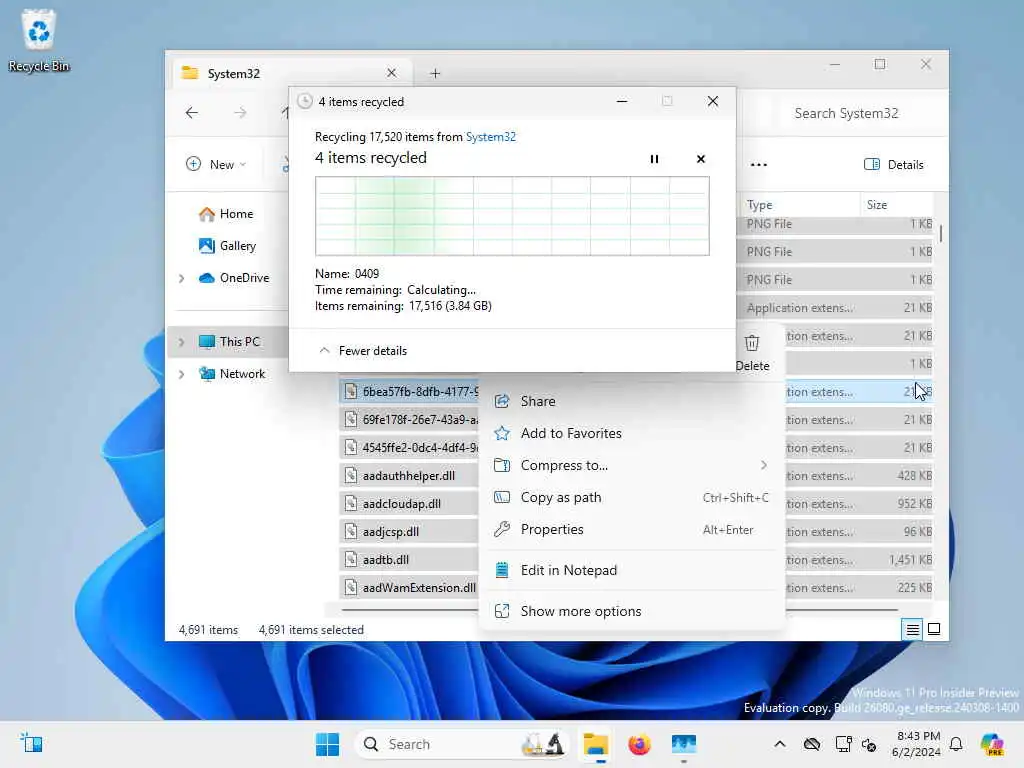Open the Windows Start menu

[327, 744]
